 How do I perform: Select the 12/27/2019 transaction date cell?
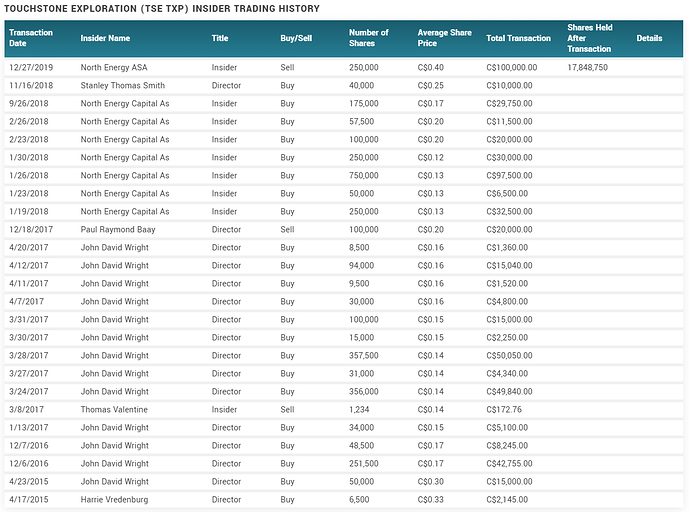(x=31, y=67)
